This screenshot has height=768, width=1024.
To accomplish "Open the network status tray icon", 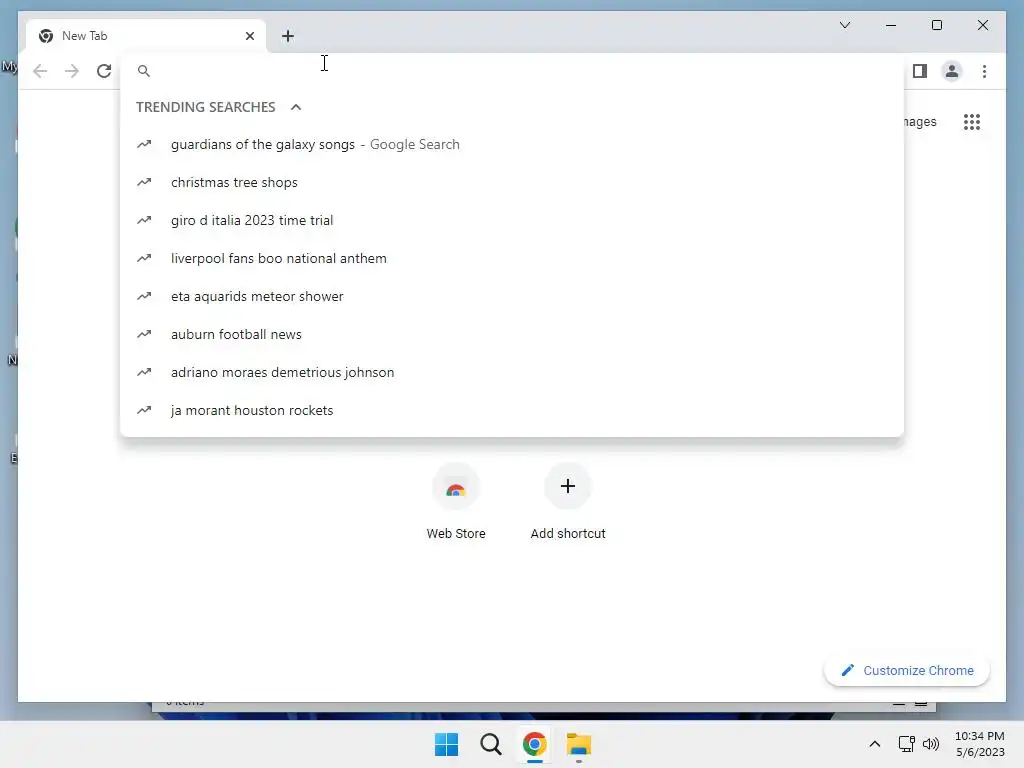I will [906, 744].
